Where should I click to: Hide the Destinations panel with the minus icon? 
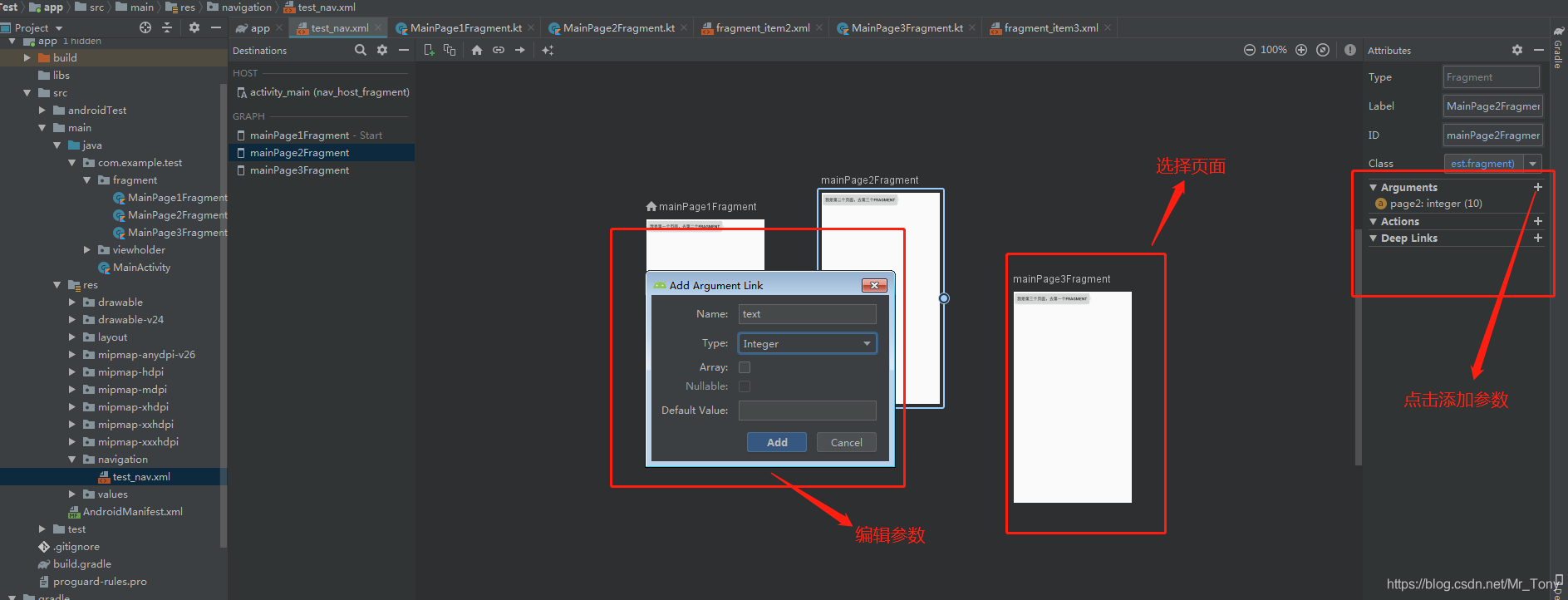point(404,50)
